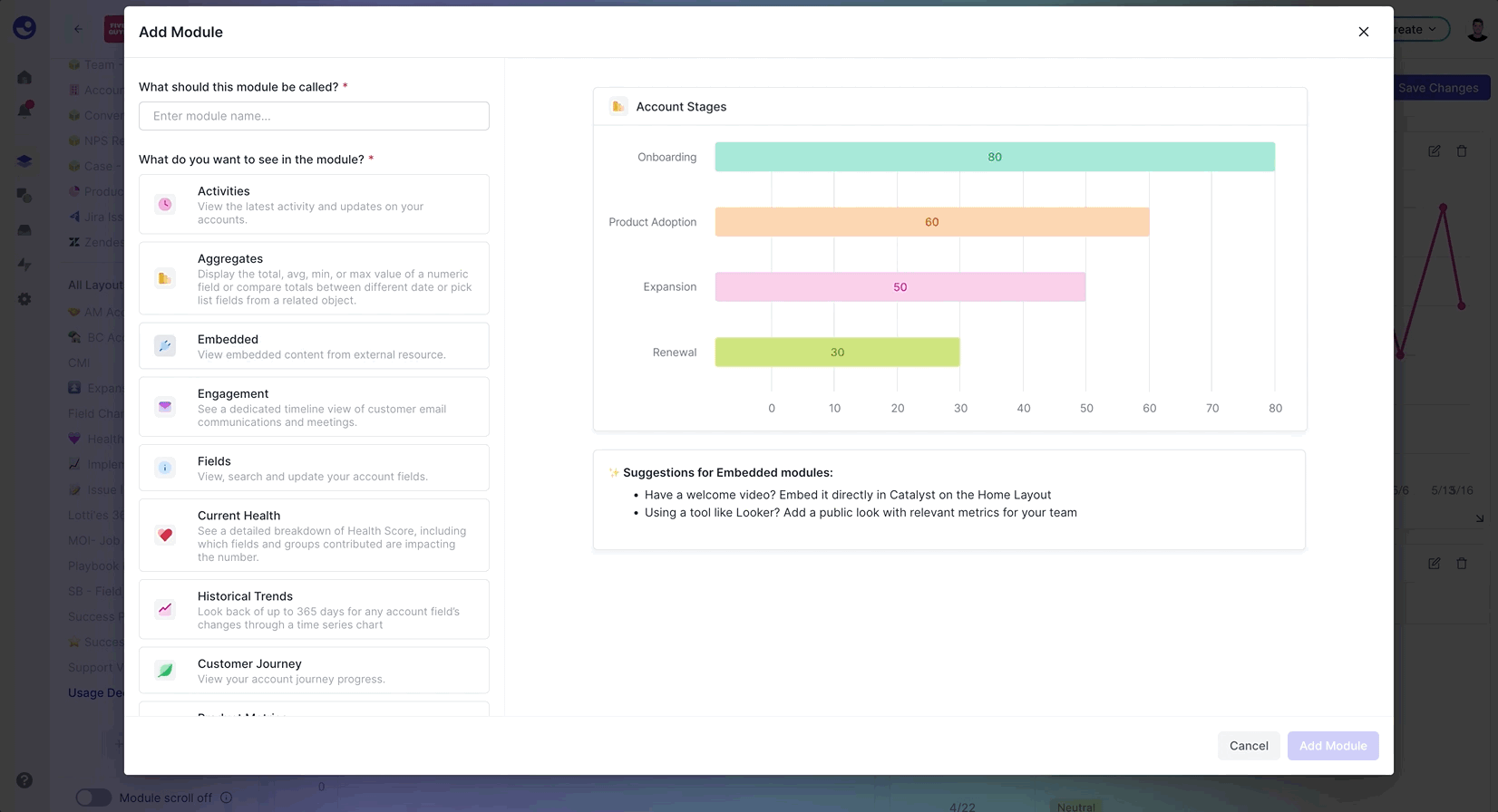
Task: Click the Add Module button
Action: (1333, 746)
